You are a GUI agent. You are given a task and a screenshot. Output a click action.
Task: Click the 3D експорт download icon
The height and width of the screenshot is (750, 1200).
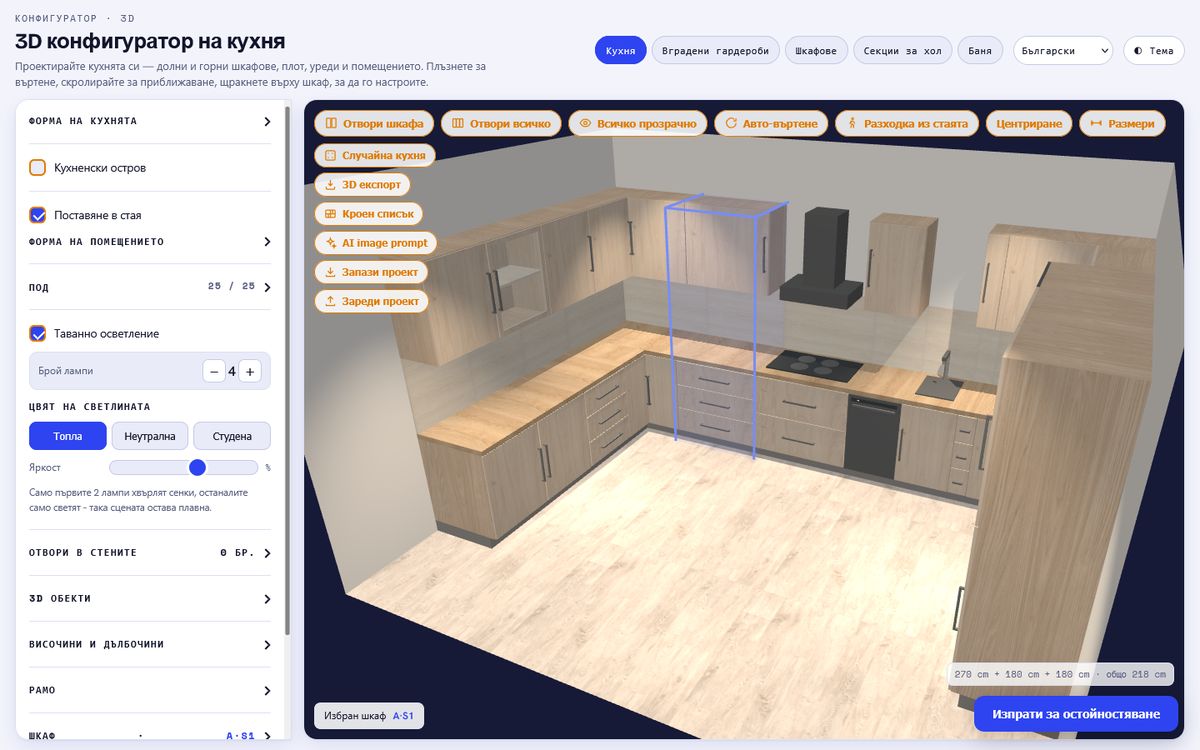click(330, 185)
